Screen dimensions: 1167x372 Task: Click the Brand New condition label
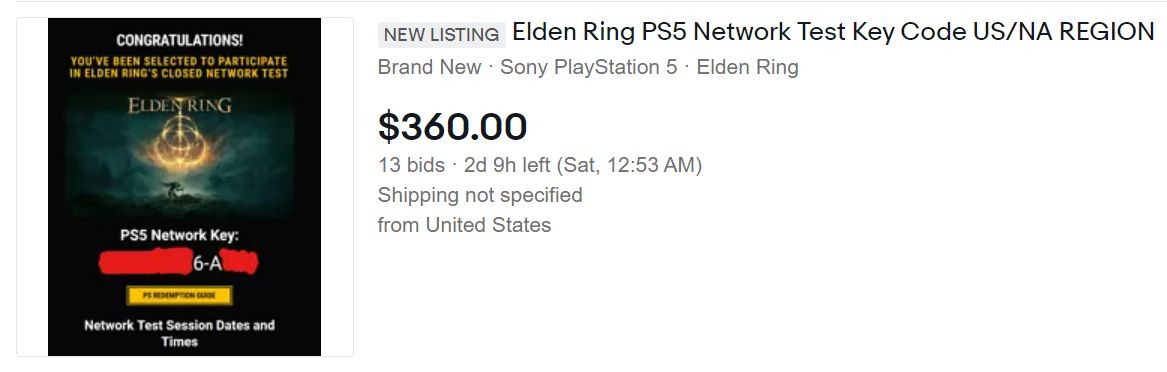(x=429, y=67)
